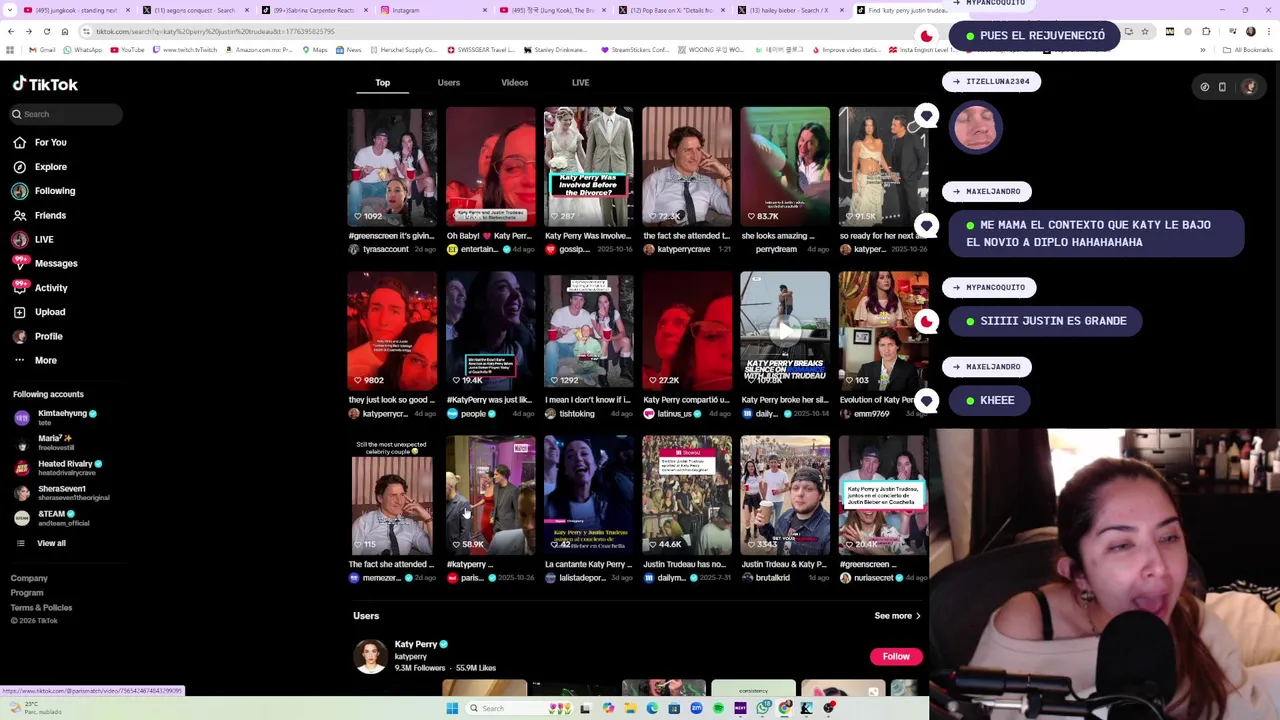Open Katy Perry's profile avatar

point(370,656)
